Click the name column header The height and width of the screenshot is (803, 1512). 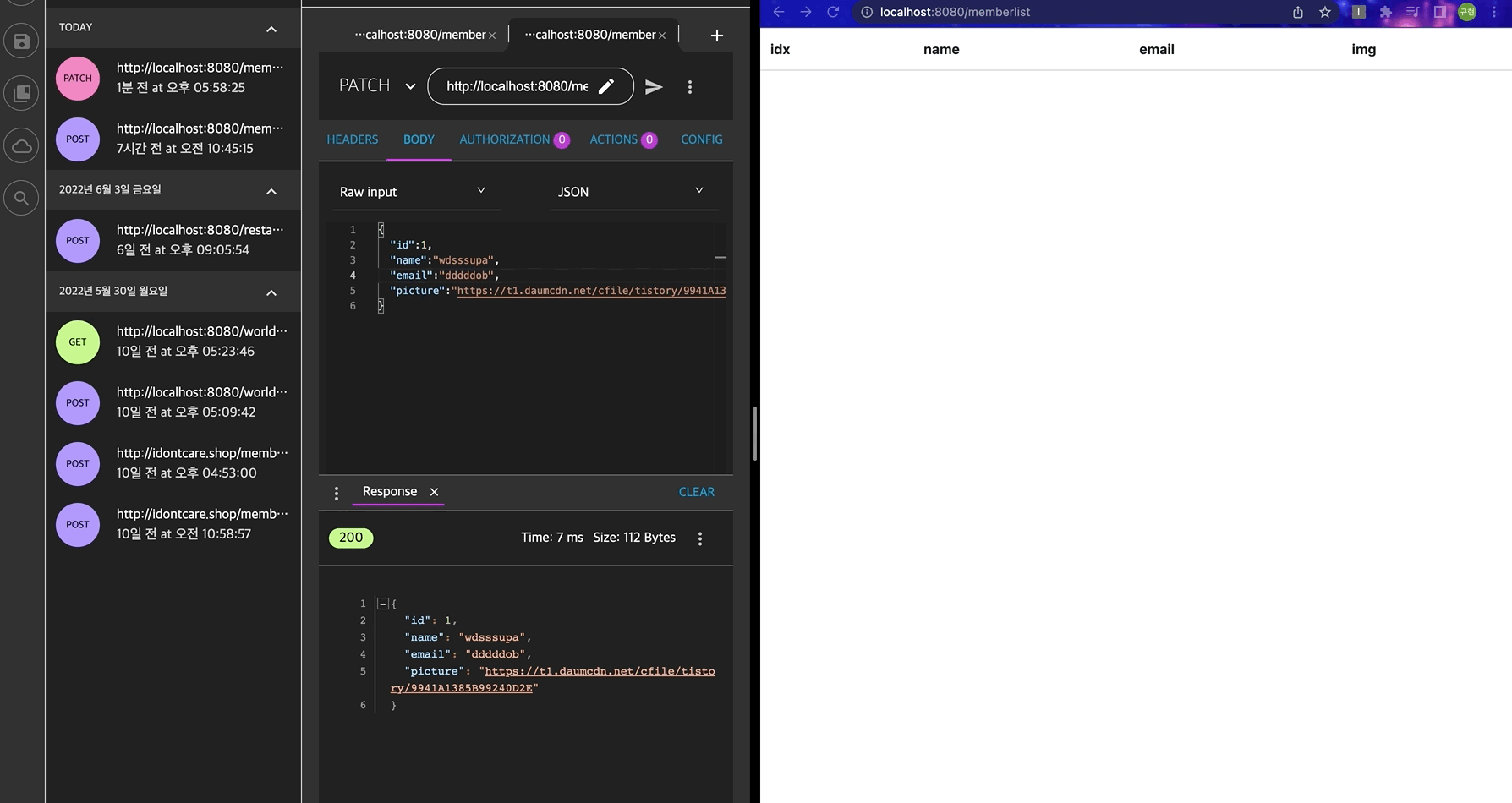(941, 49)
